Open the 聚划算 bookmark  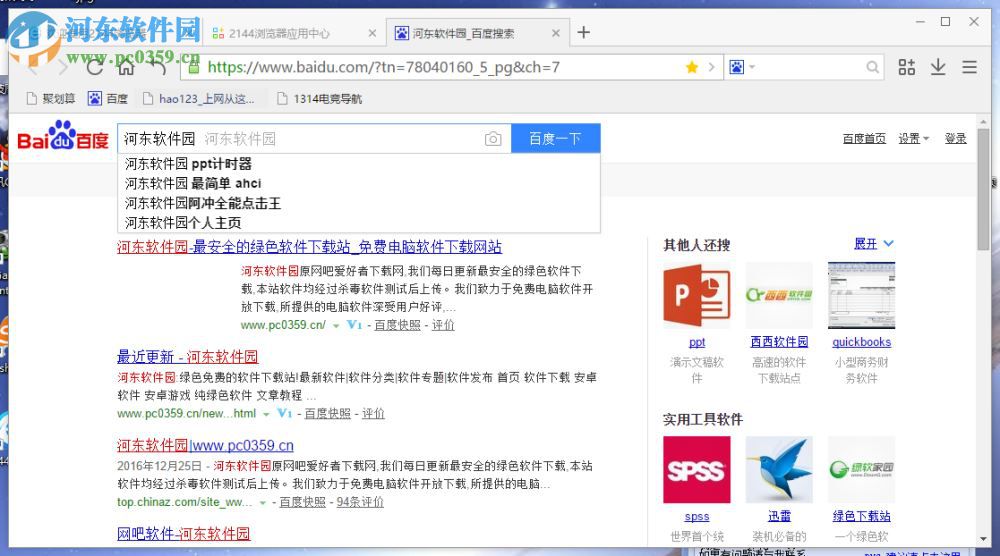[51, 98]
